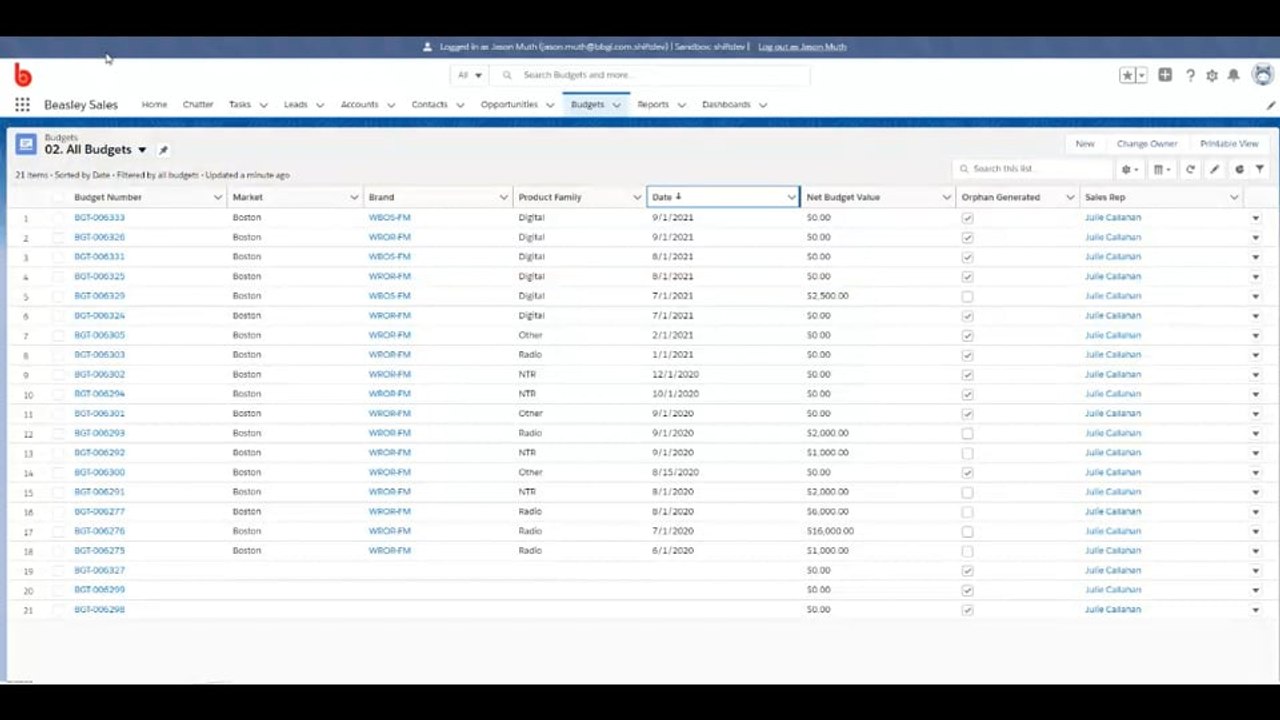Go to the Home tab
The image size is (1280, 720).
tap(154, 104)
